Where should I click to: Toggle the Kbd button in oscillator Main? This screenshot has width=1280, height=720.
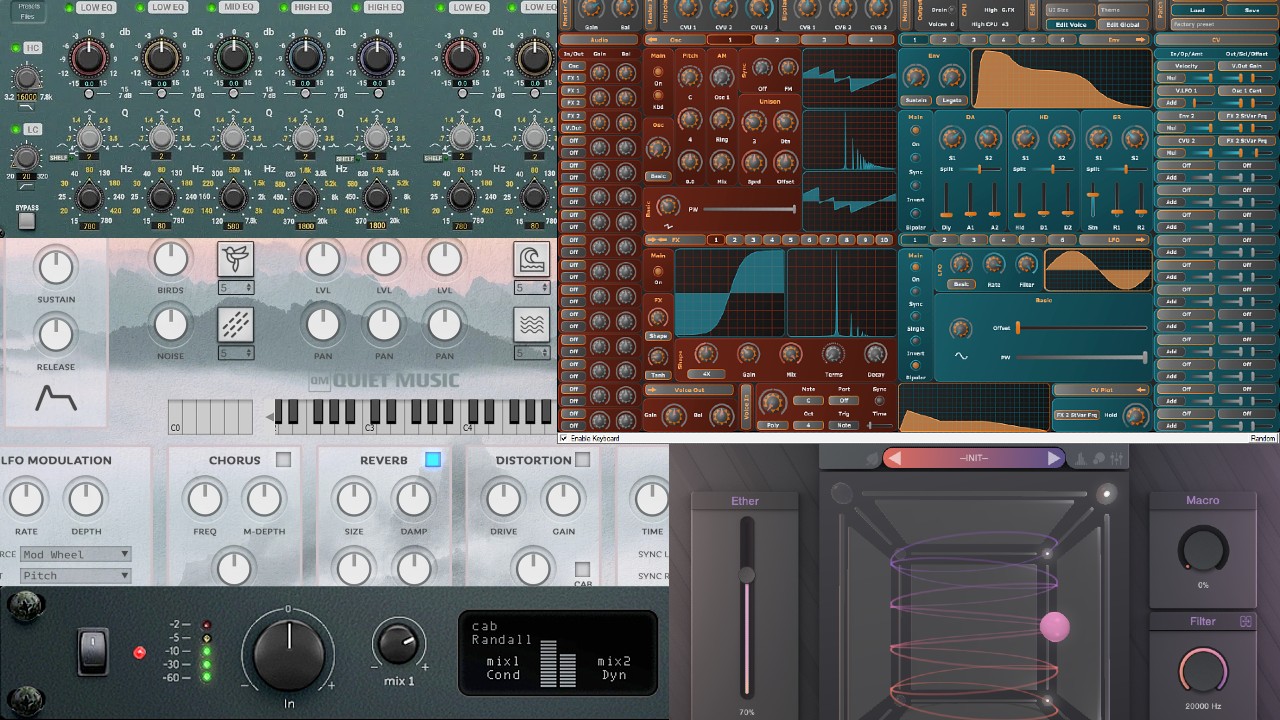657,94
